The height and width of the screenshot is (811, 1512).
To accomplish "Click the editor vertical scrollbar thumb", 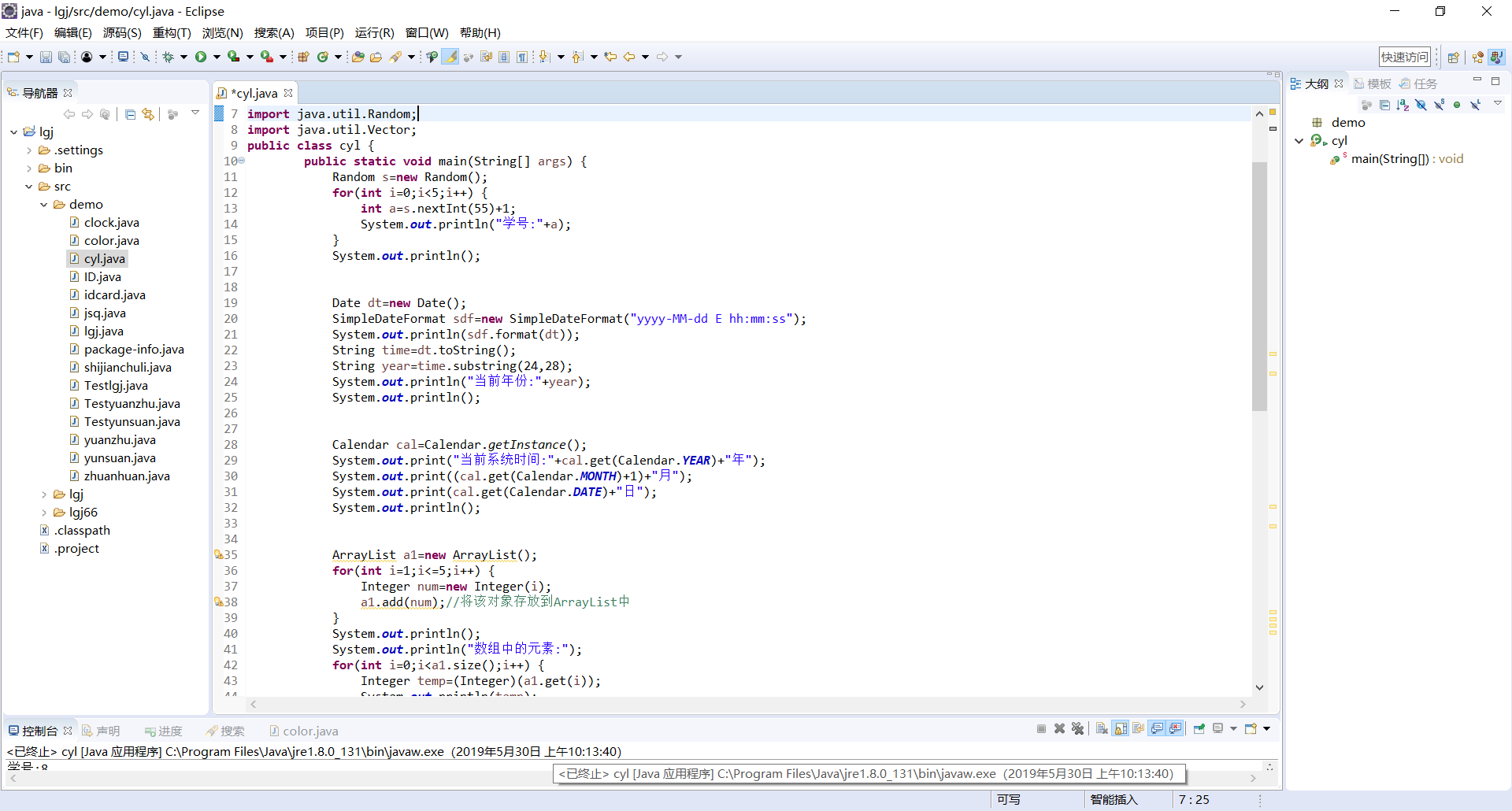I will 1259,285.
